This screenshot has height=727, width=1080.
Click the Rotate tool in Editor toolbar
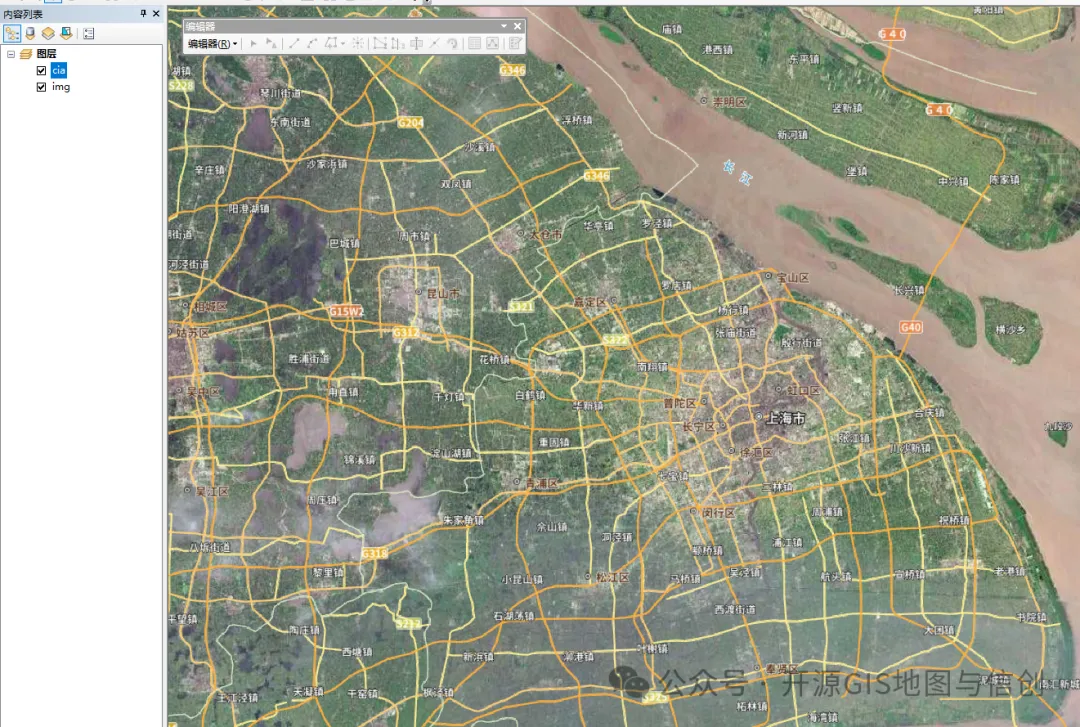pyautogui.click(x=452, y=44)
